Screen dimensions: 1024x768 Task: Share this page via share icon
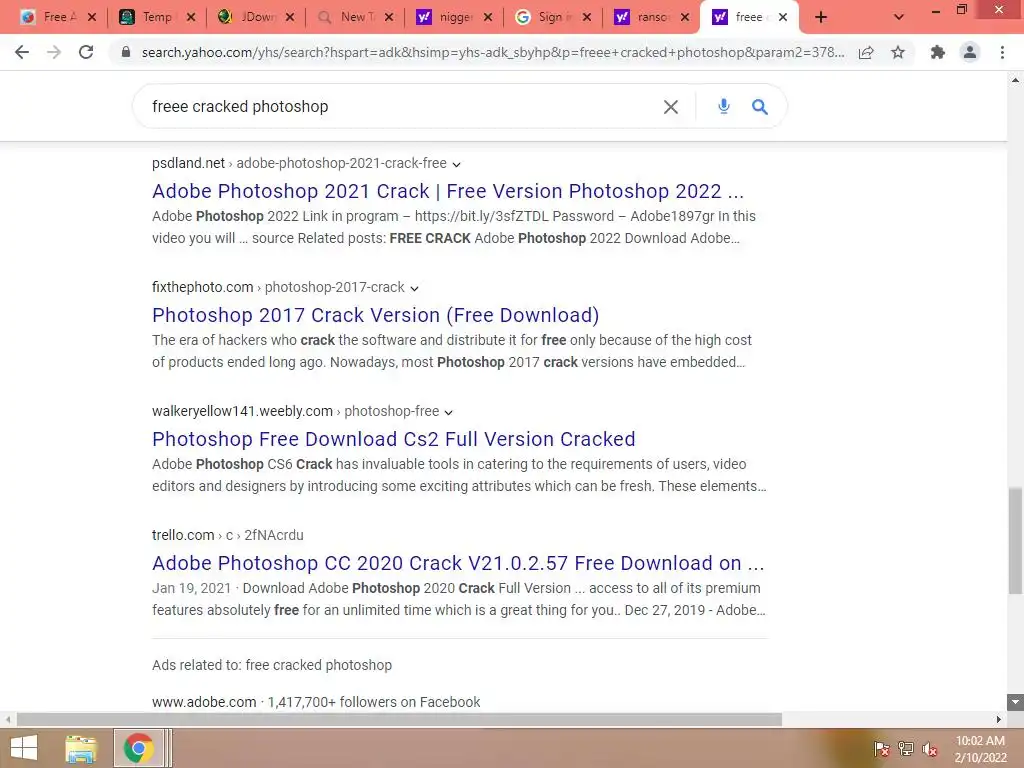click(x=866, y=52)
